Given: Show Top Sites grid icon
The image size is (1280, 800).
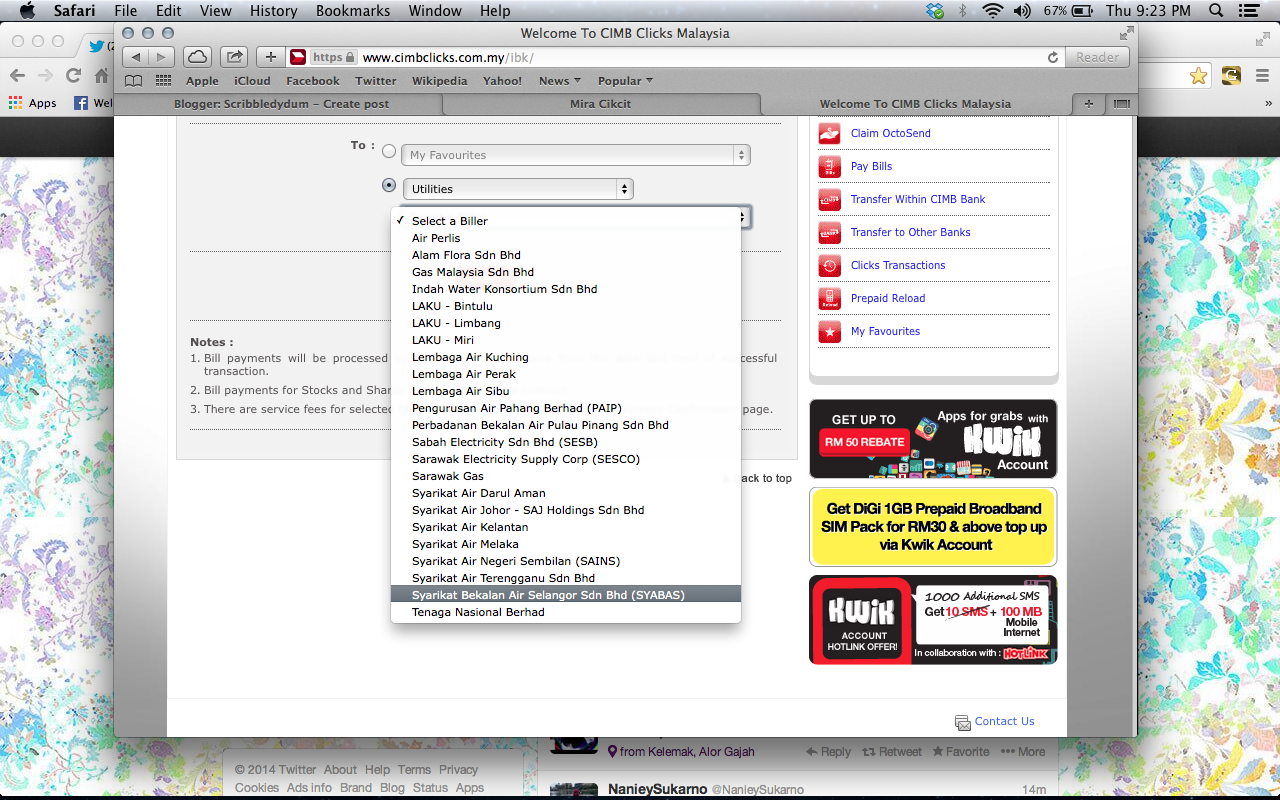Looking at the screenshot, I should tap(163, 81).
